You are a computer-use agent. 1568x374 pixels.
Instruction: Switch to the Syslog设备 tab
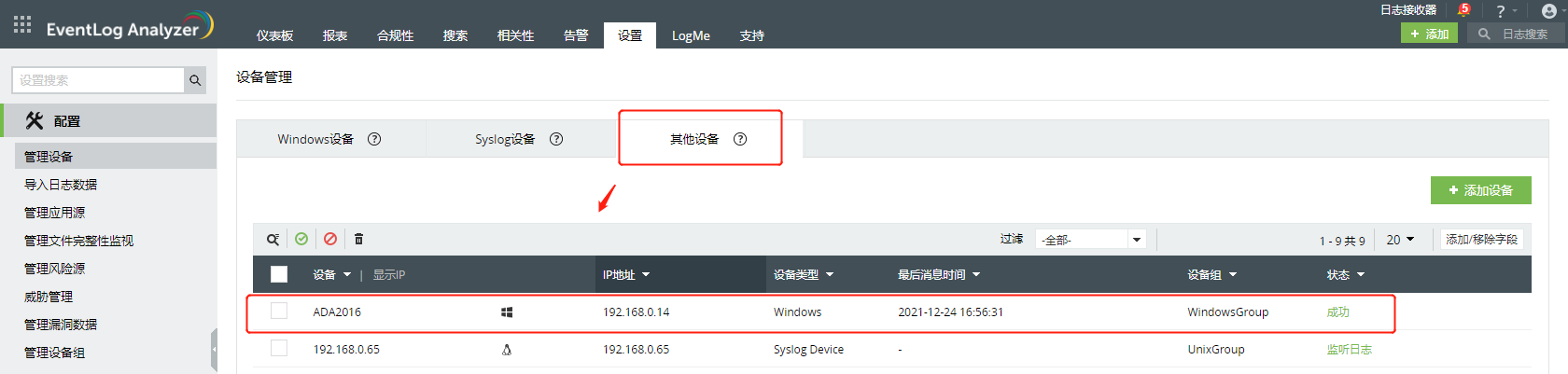pos(505,139)
